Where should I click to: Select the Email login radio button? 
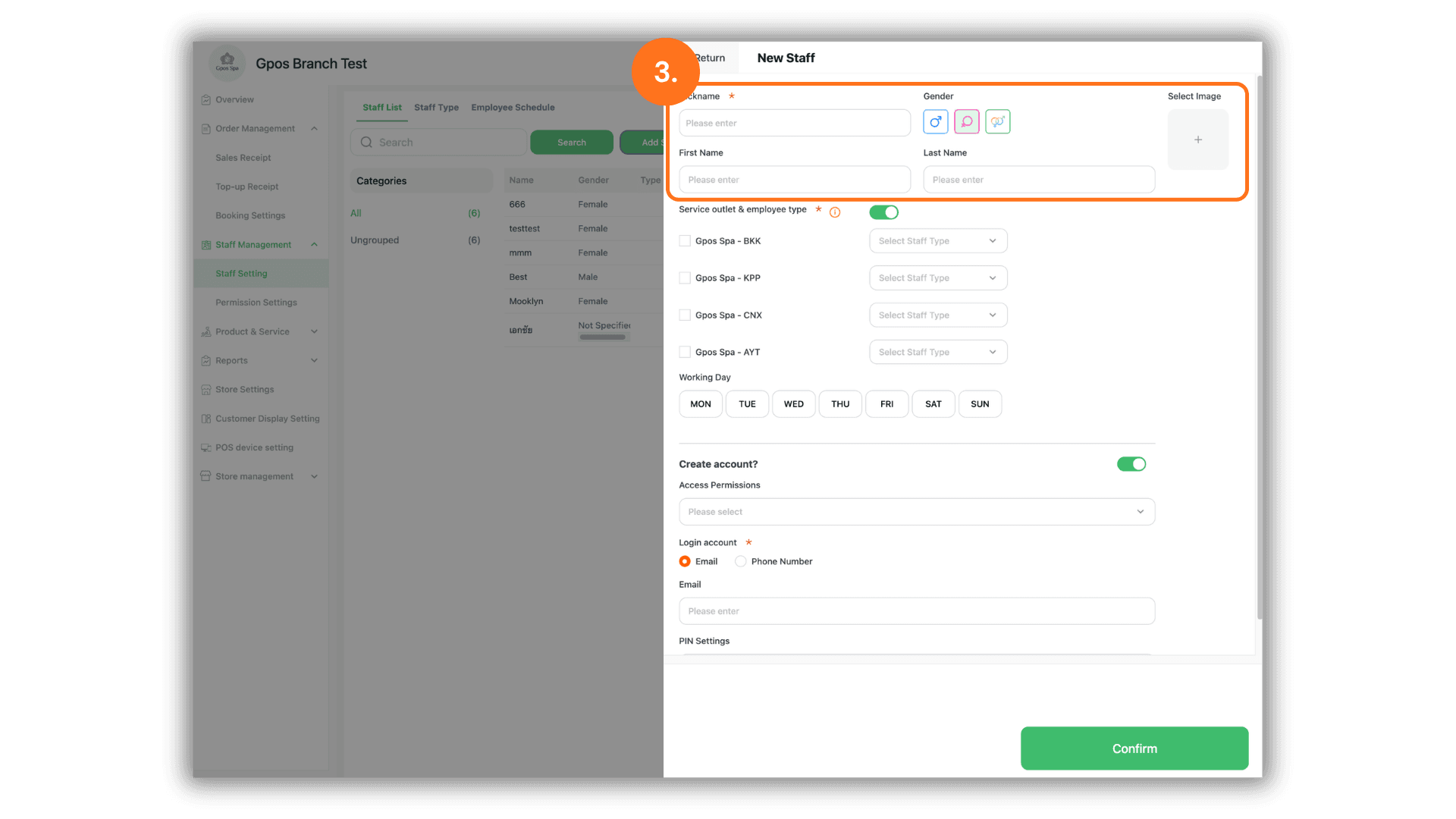[x=685, y=561]
